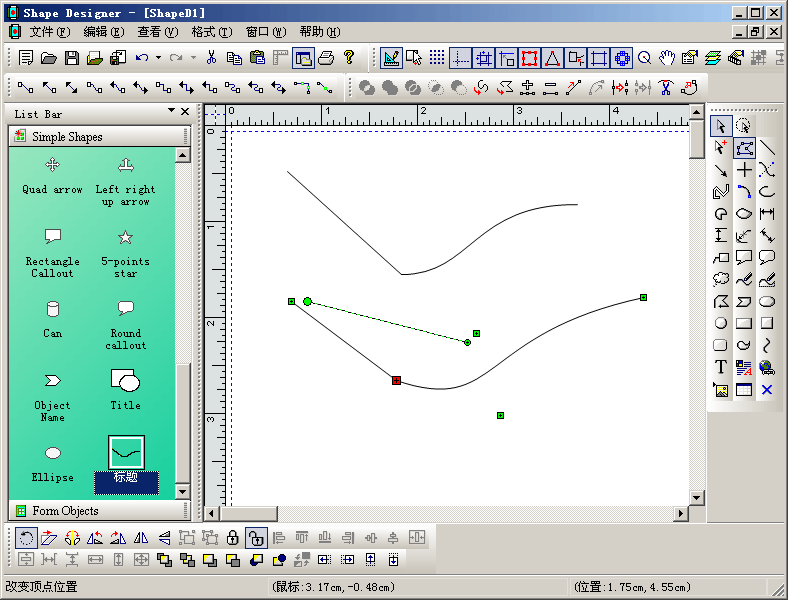Select the Text tool (T icon)
Viewport: 788px width, 600px height.
point(721,367)
